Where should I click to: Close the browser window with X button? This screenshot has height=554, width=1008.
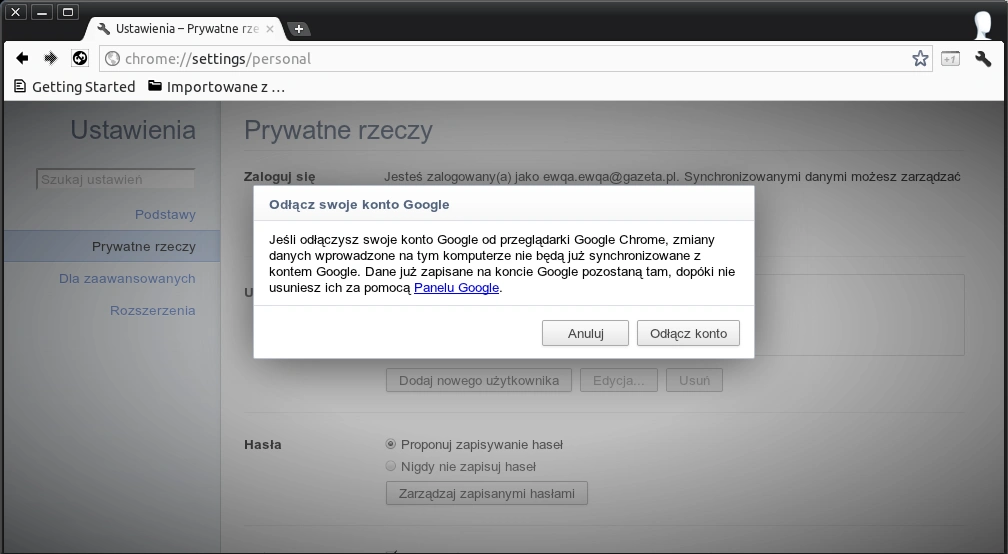(x=15, y=12)
